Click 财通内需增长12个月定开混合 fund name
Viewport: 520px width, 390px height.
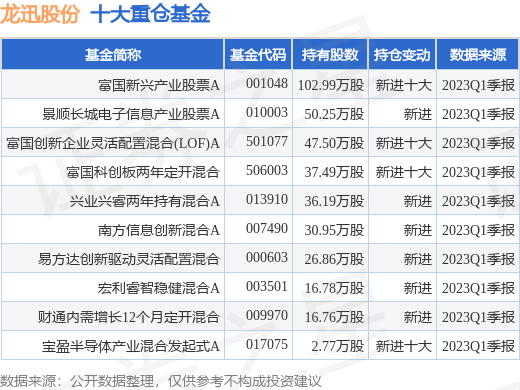tap(129, 317)
